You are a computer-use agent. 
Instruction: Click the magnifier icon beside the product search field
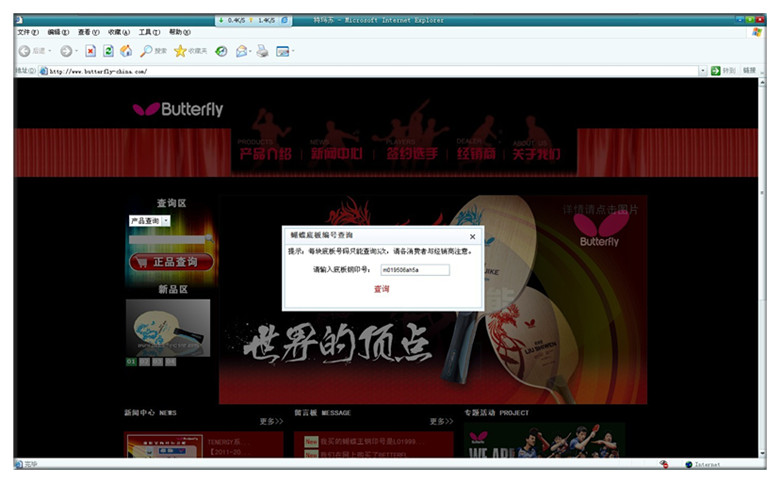pyautogui.click(x=210, y=239)
